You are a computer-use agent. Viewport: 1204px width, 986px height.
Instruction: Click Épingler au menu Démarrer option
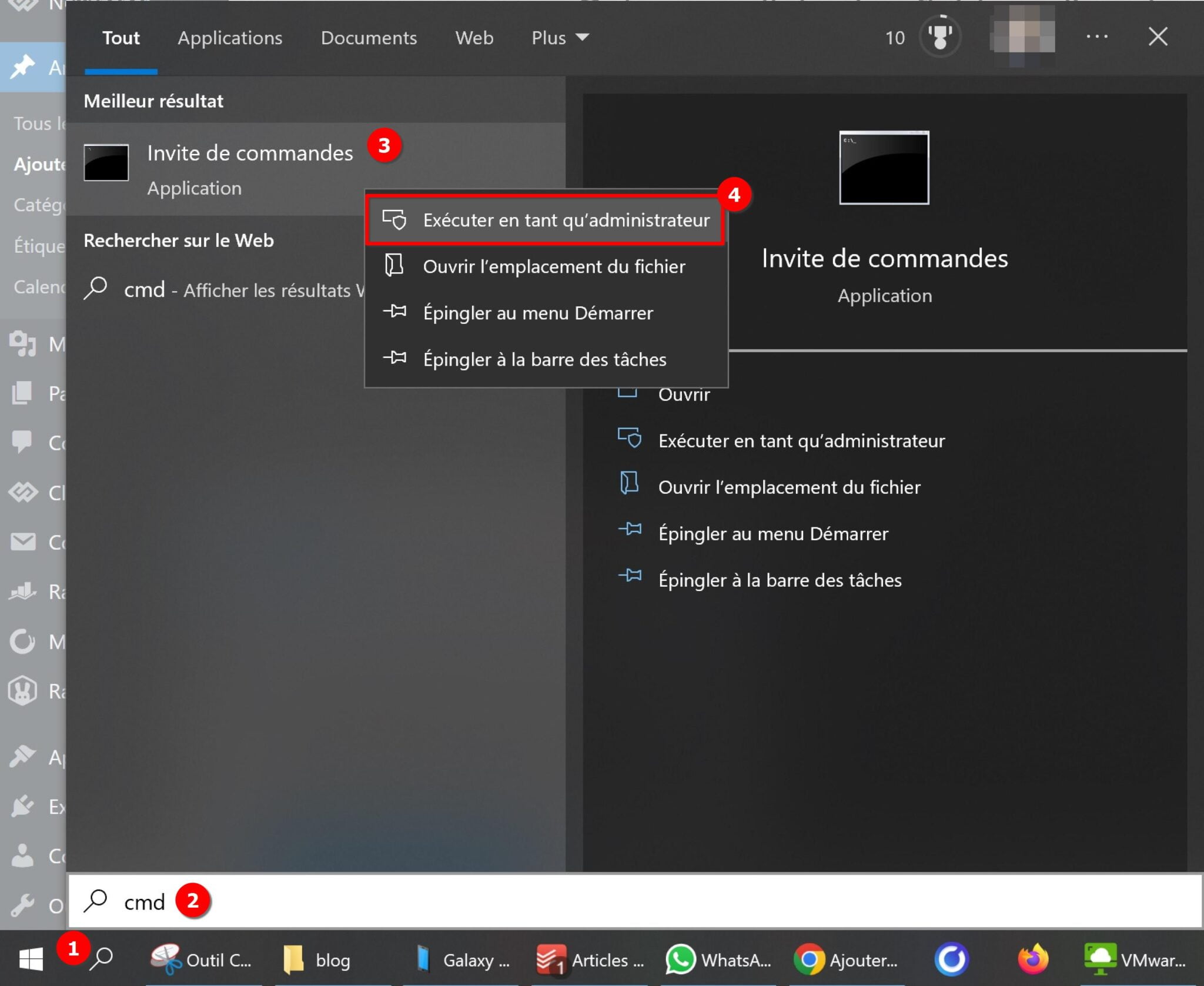[538, 312]
